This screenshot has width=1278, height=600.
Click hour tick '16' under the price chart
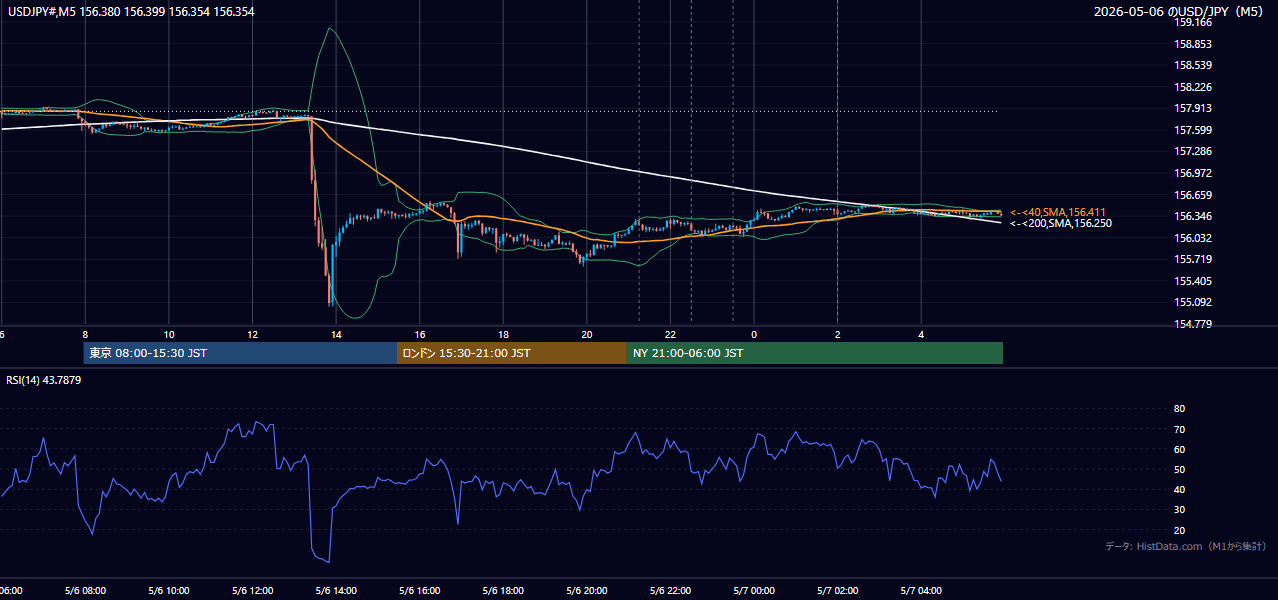[420, 334]
